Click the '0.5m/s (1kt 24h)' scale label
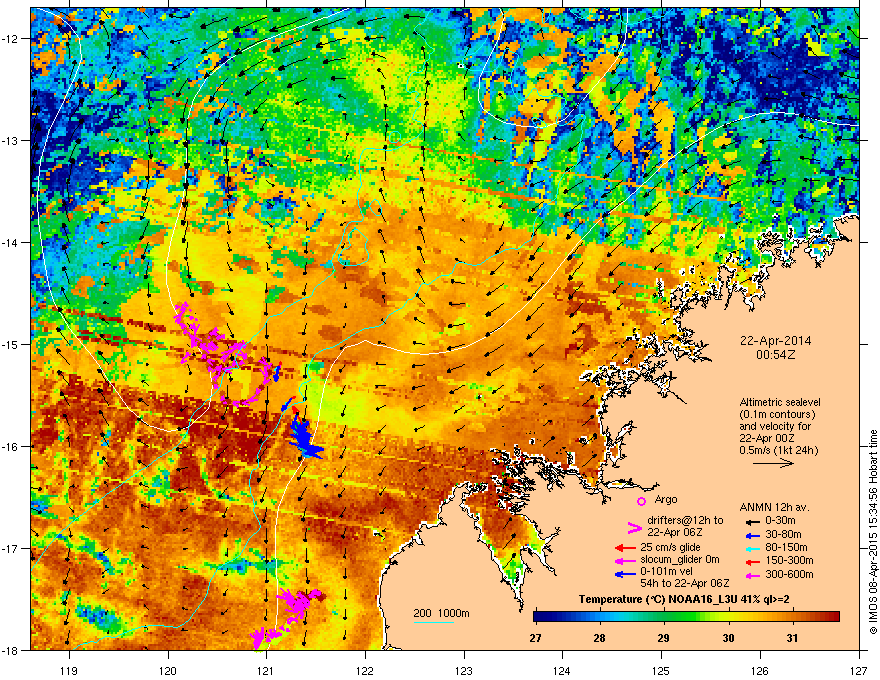The width and height of the screenshot is (880, 680). [778, 450]
